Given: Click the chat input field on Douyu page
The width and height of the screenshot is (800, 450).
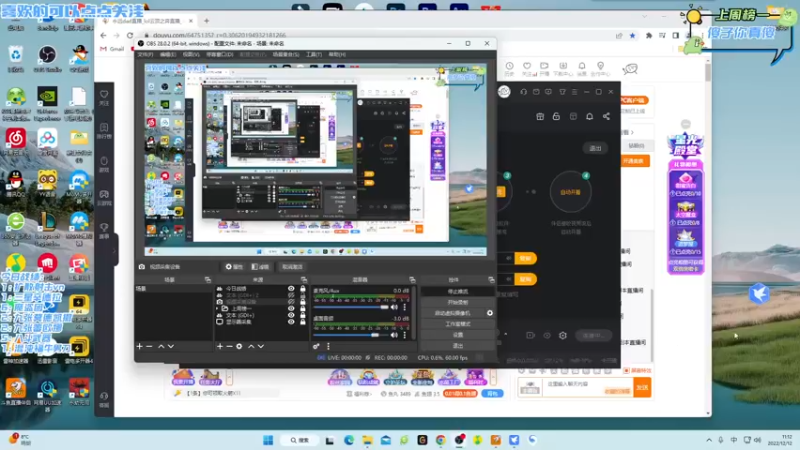Looking at the screenshot, I should (587, 387).
